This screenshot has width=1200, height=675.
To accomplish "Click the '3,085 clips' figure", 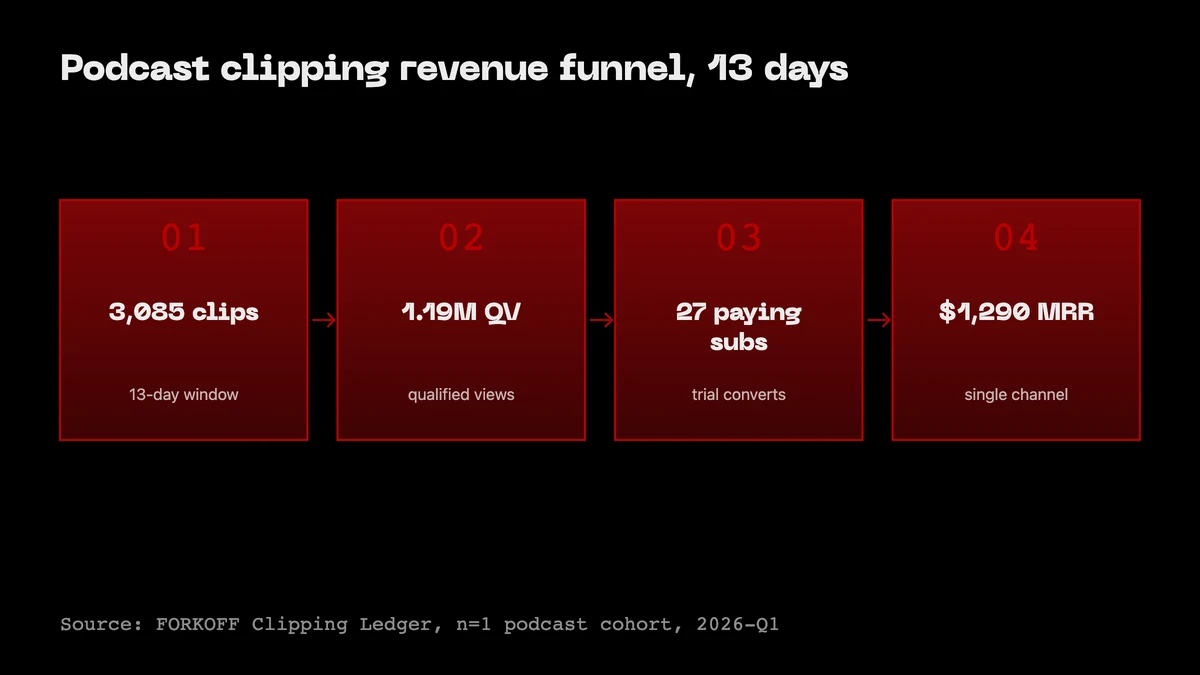I will 184,312.
